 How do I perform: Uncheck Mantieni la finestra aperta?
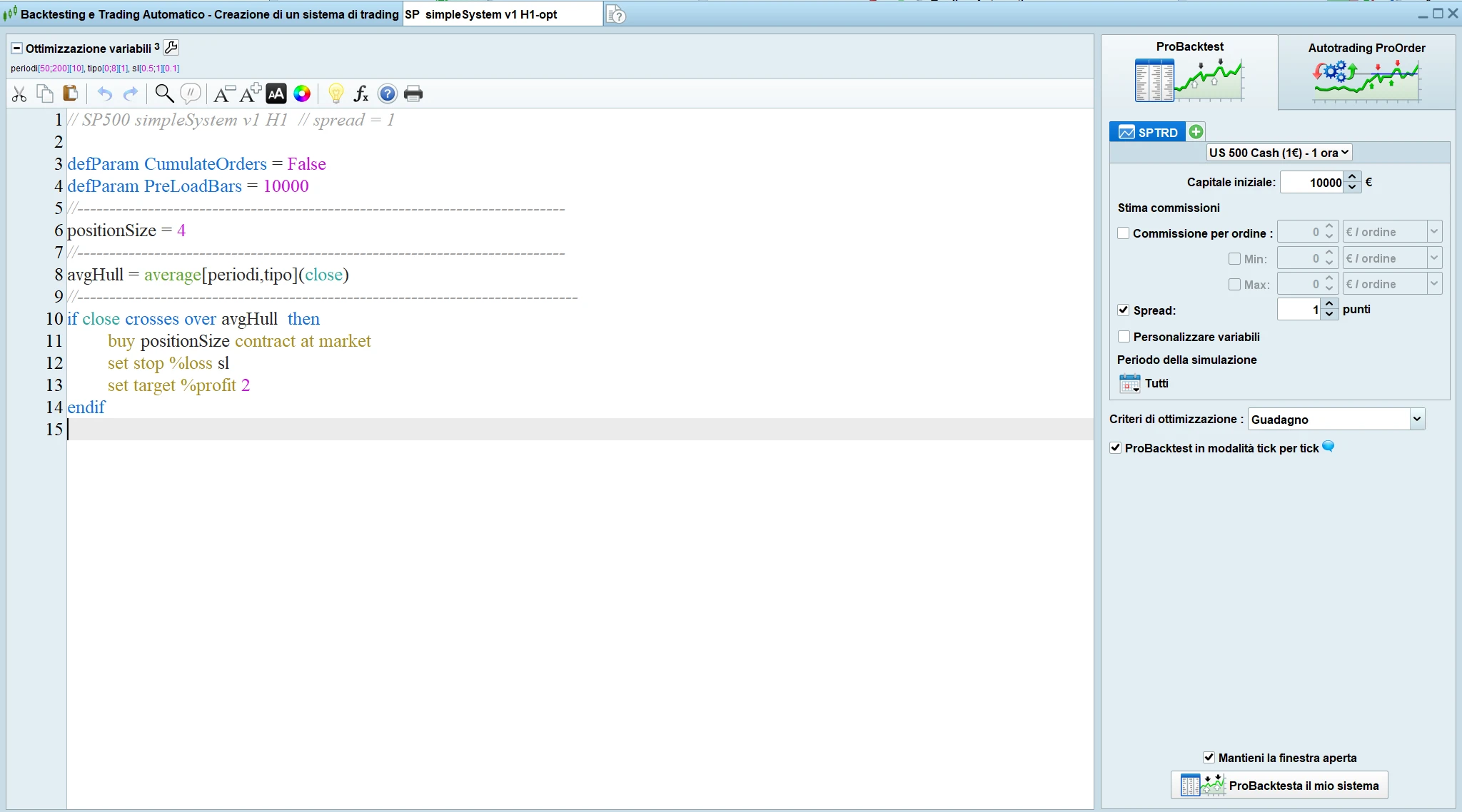(1209, 757)
